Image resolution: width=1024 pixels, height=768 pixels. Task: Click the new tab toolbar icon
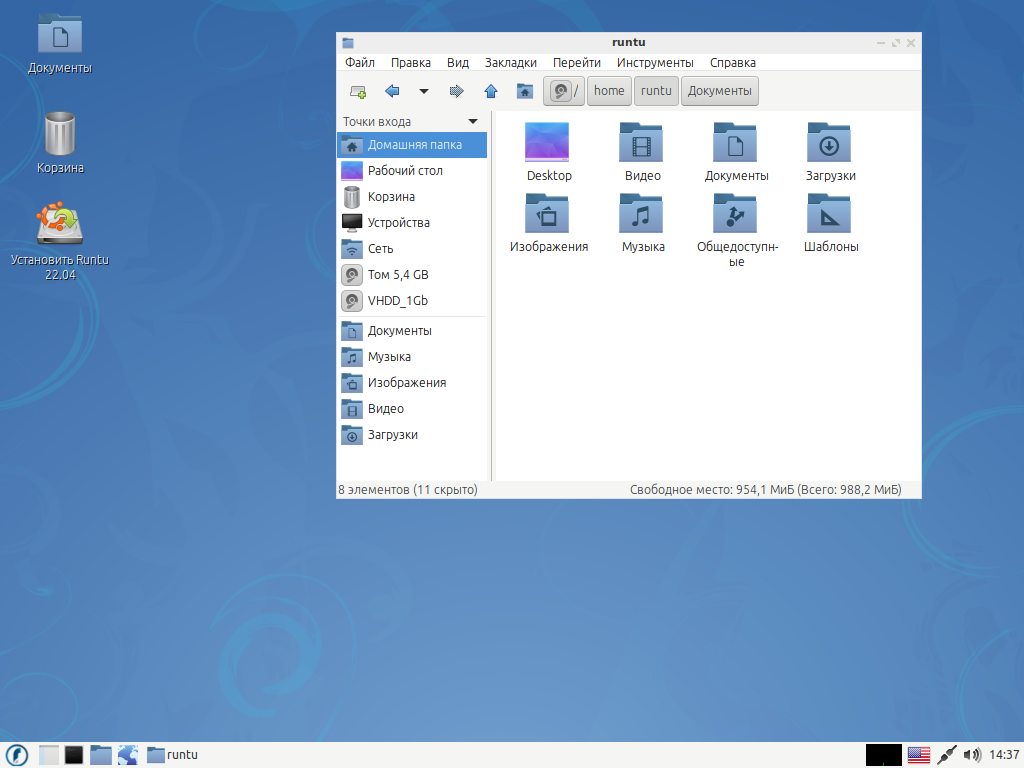click(x=357, y=91)
